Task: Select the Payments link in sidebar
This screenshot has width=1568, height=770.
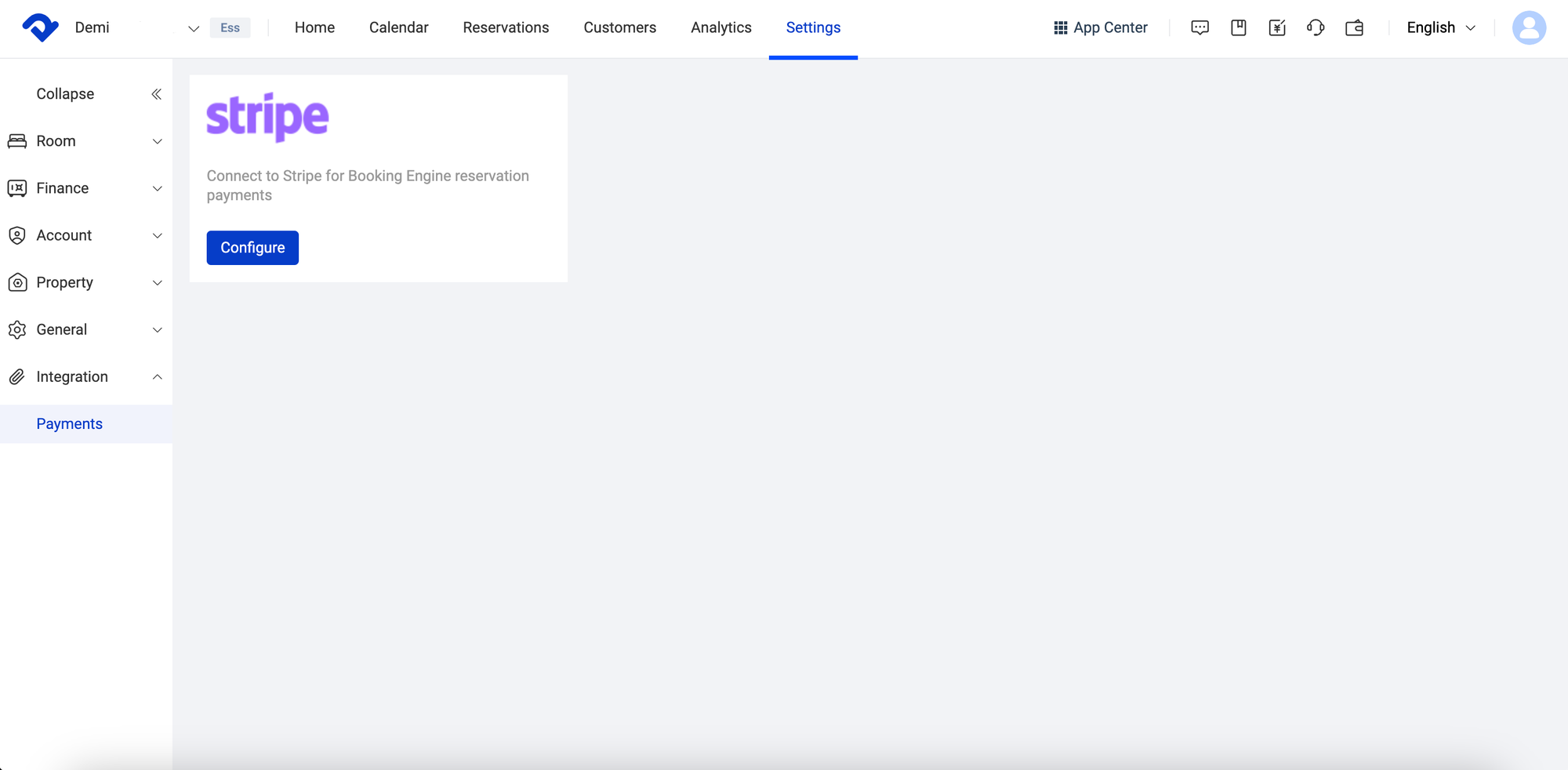Action: [x=70, y=423]
